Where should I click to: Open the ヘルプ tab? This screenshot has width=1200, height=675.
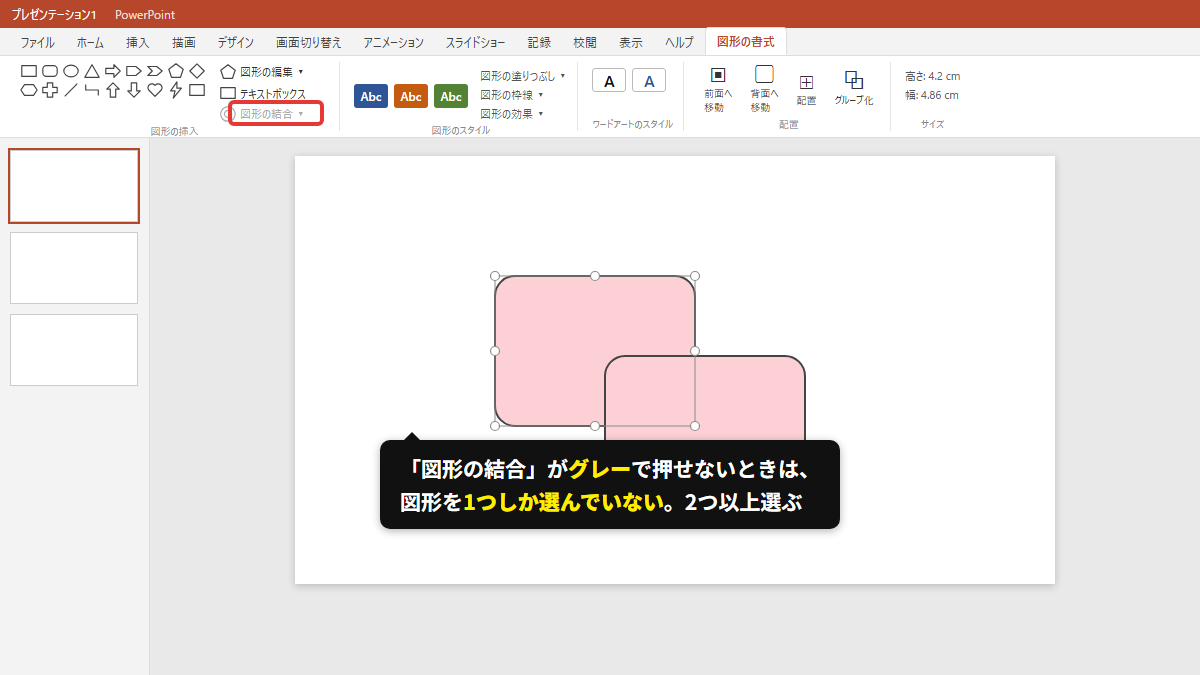point(679,42)
